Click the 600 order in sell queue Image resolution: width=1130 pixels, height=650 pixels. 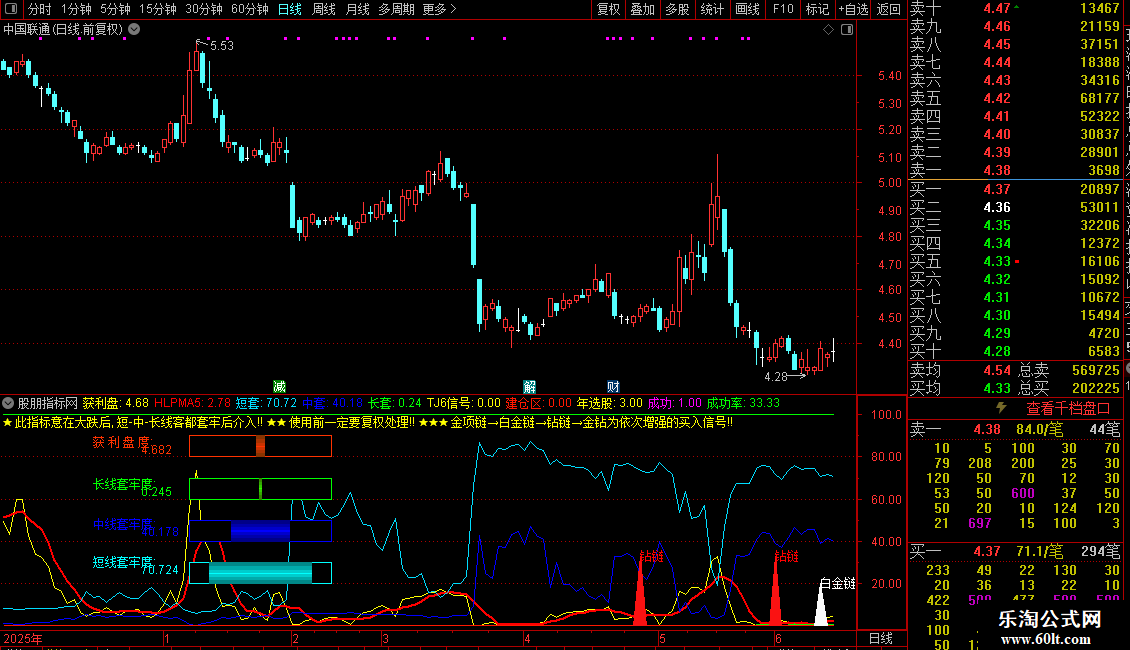[x=1023, y=493]
